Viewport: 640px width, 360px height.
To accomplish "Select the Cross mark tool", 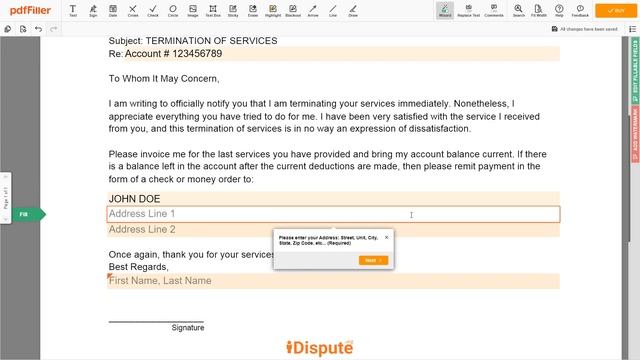I will click(x=133, y=11).
